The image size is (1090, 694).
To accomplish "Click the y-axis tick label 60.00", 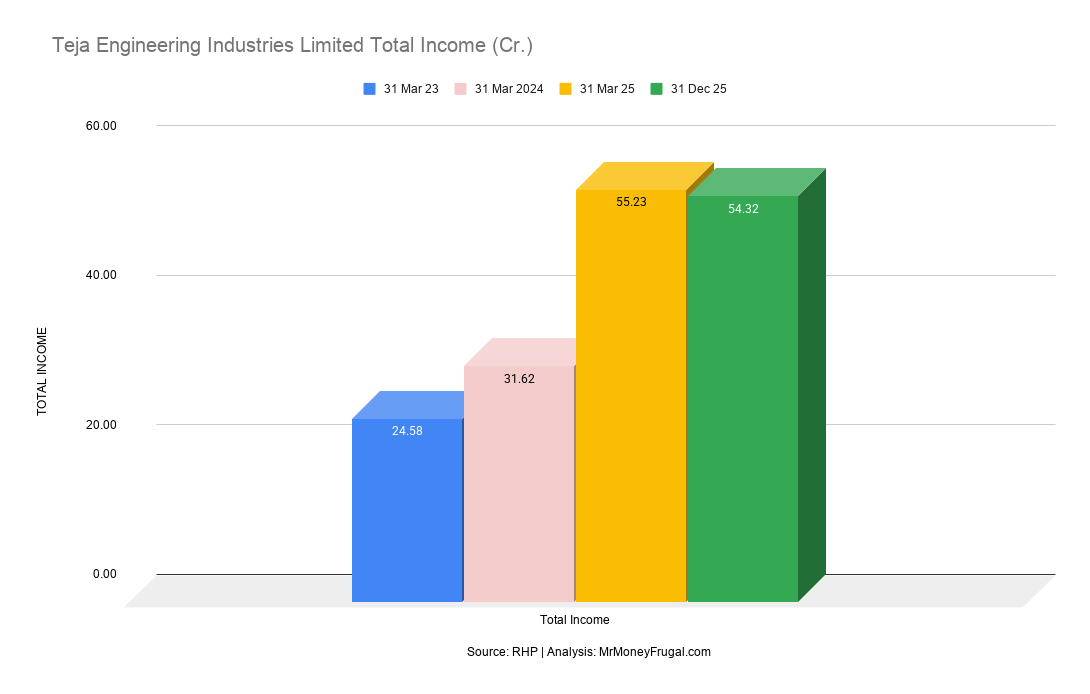I will [x=101, y=126].
